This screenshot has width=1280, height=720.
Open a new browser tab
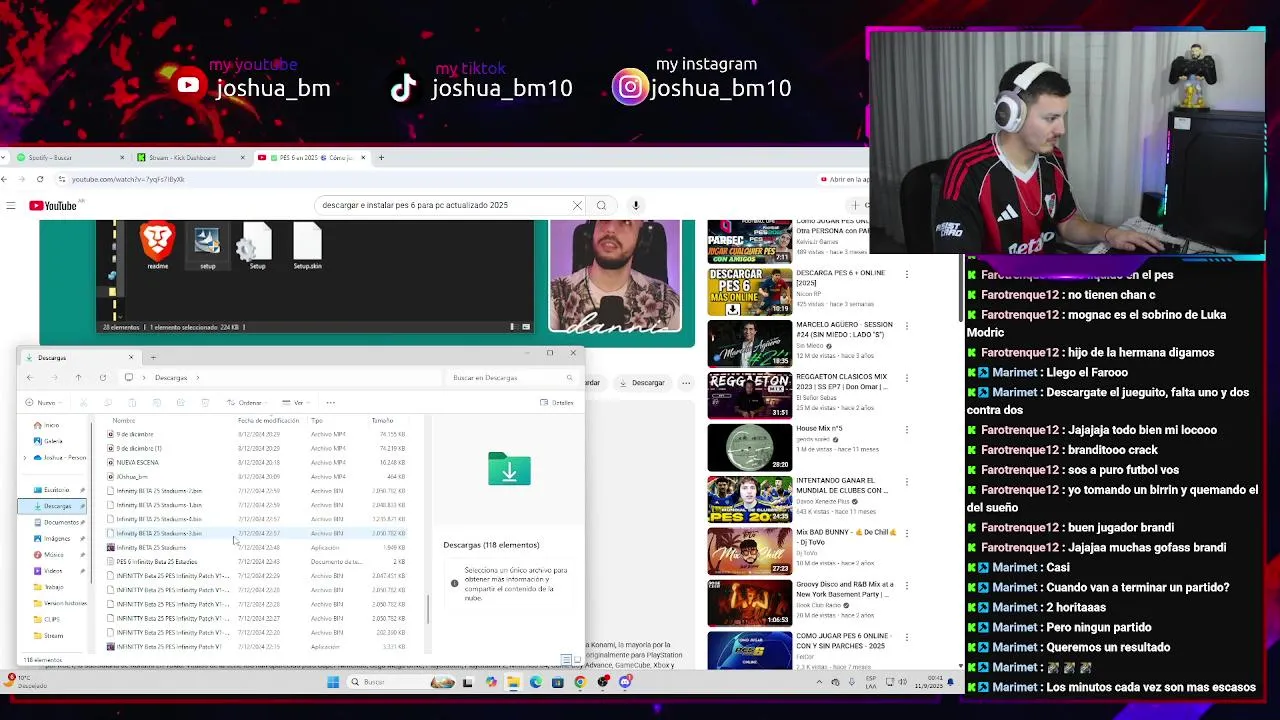(380, 157)
